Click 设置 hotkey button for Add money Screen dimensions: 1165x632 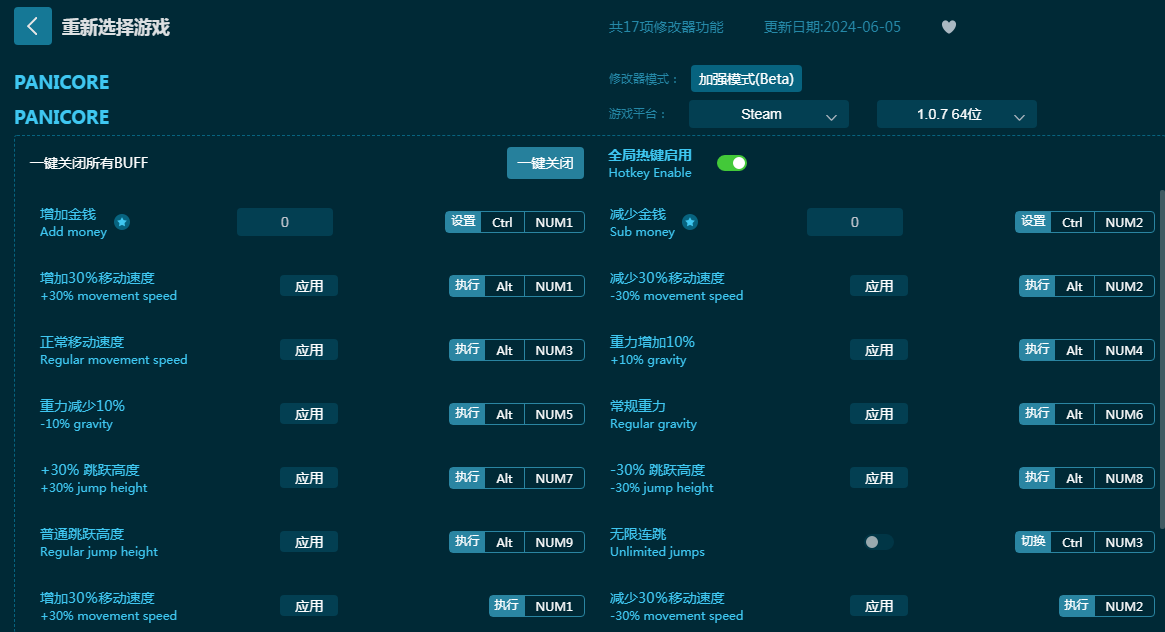coord(464,222)
